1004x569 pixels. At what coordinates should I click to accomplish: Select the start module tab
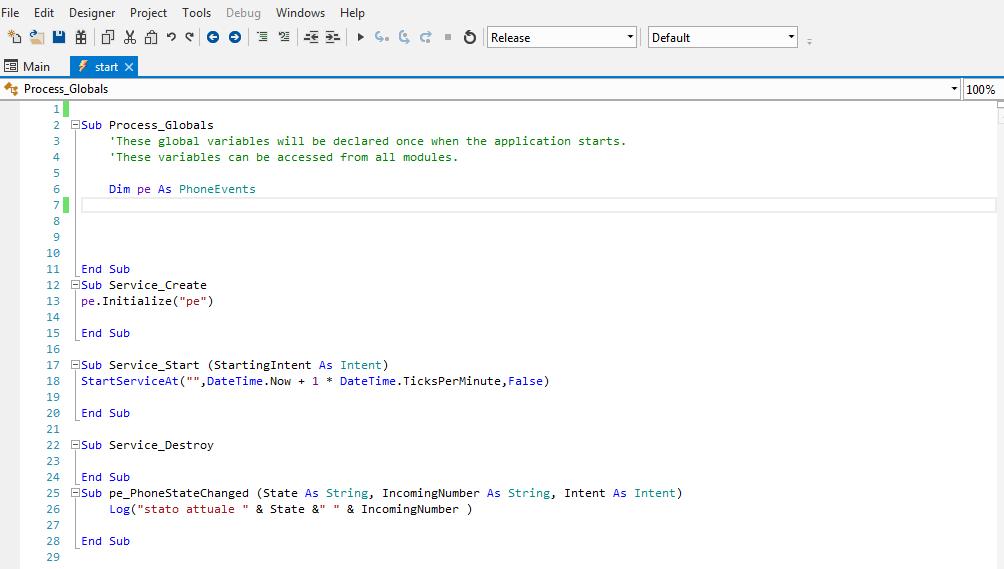(106, 67)
